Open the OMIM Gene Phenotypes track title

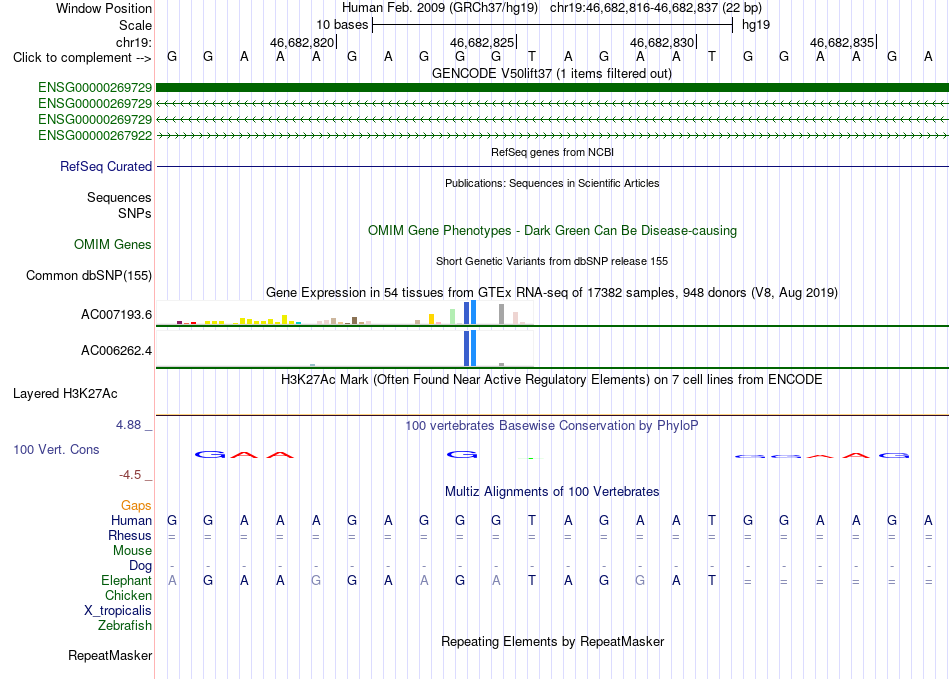(552, 231)
